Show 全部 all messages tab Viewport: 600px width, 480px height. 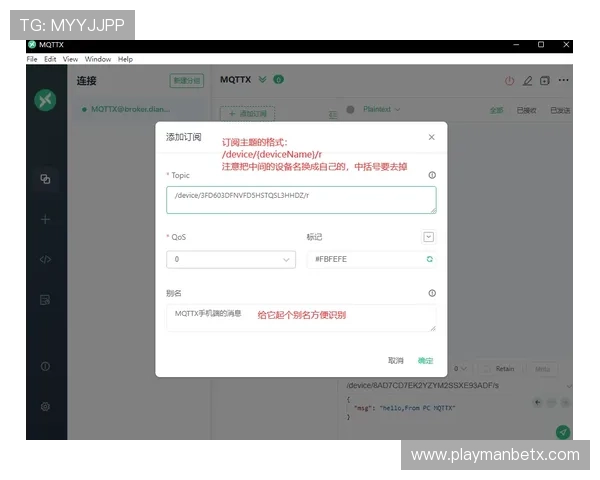(496, 110)
